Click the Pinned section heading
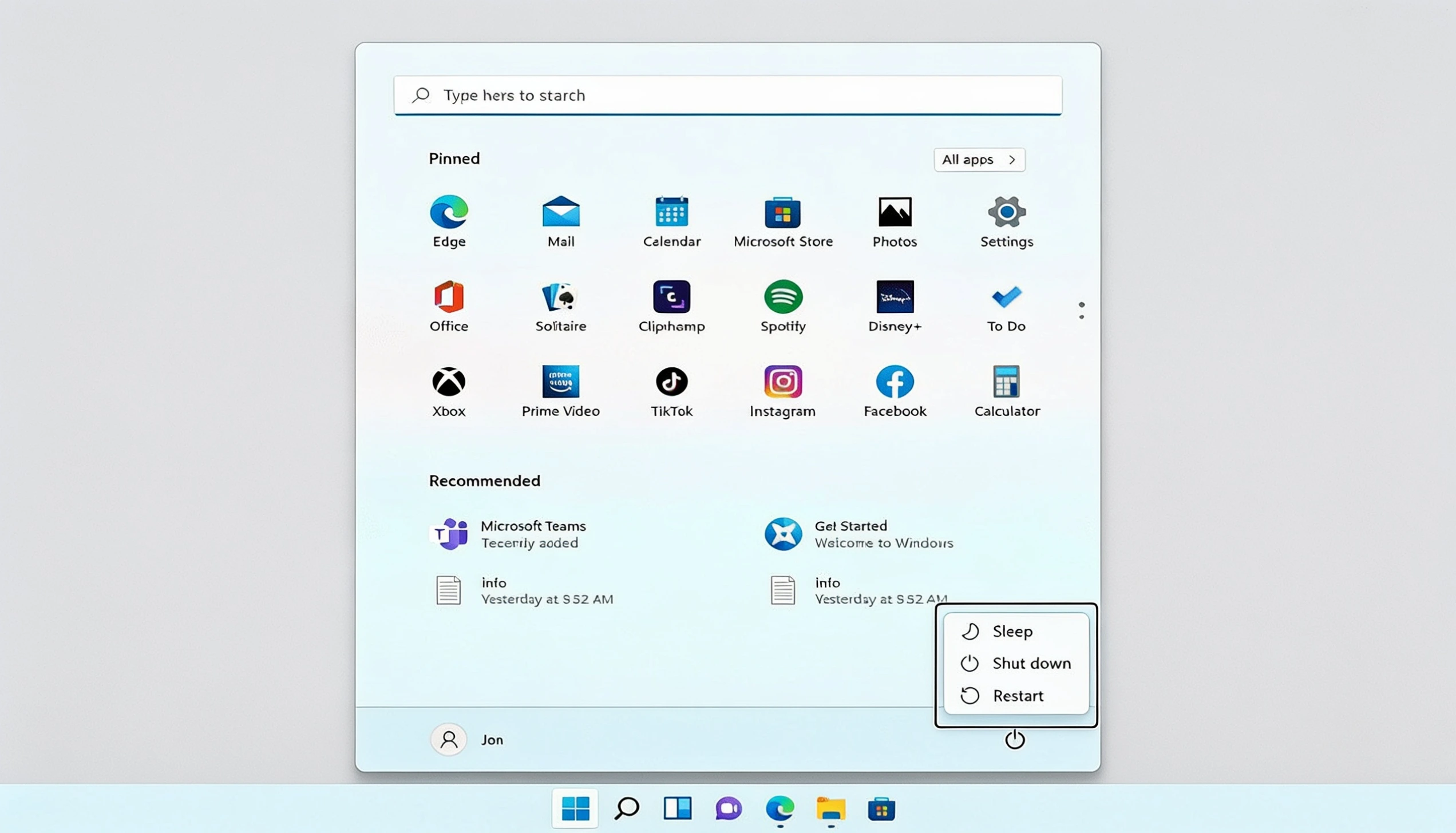 (454, 158)
